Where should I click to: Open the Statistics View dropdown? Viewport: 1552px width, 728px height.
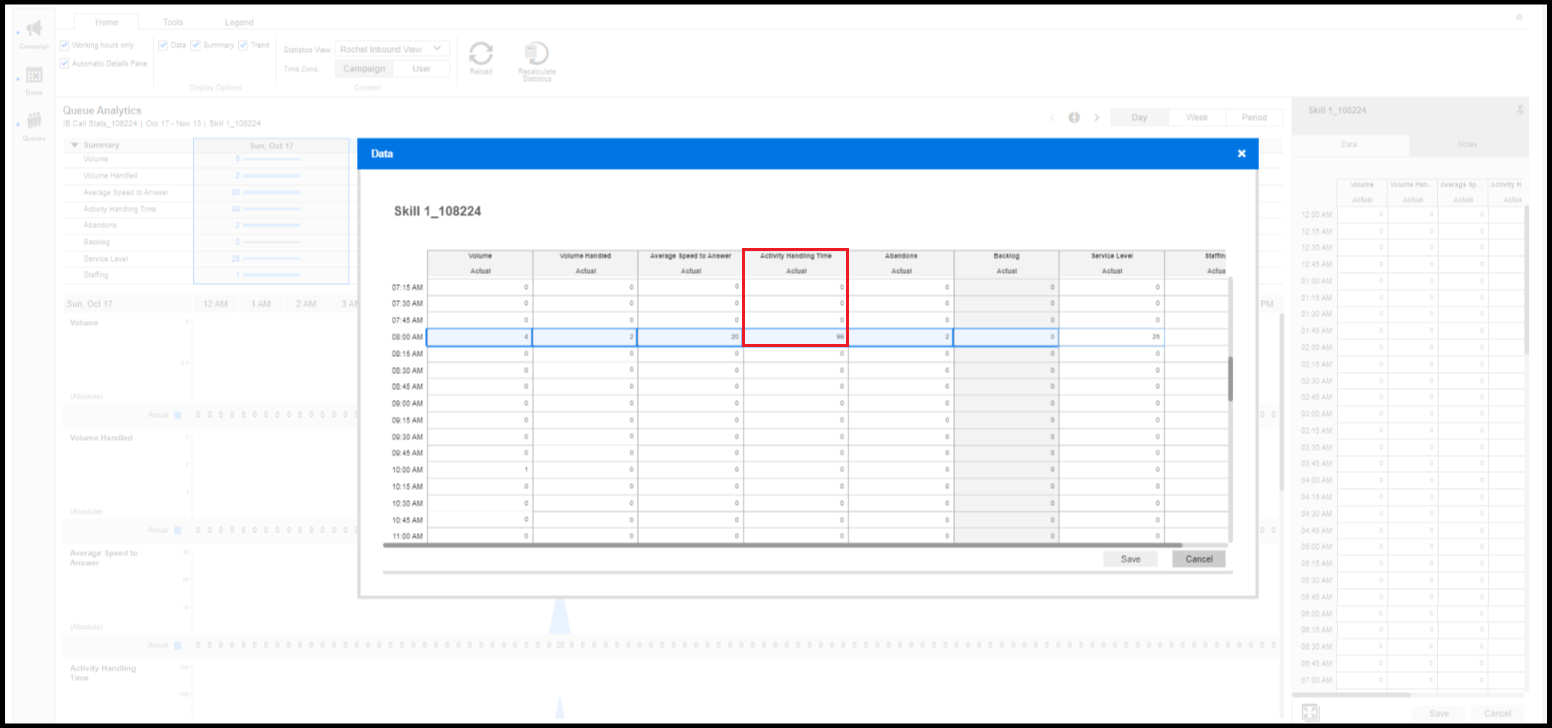tap(392, 48)
